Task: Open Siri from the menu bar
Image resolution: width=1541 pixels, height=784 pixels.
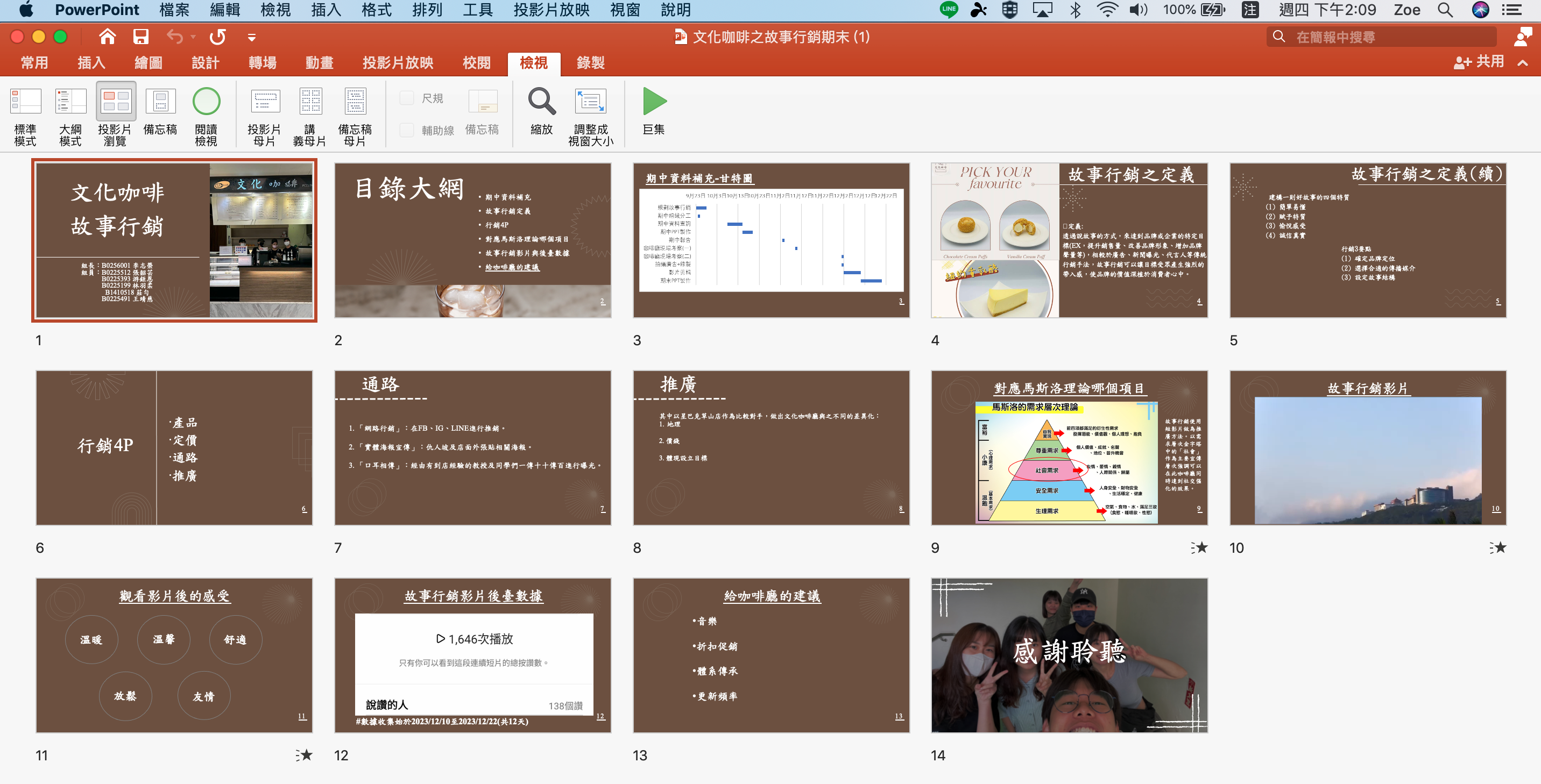Action: tap(1481, 10)
